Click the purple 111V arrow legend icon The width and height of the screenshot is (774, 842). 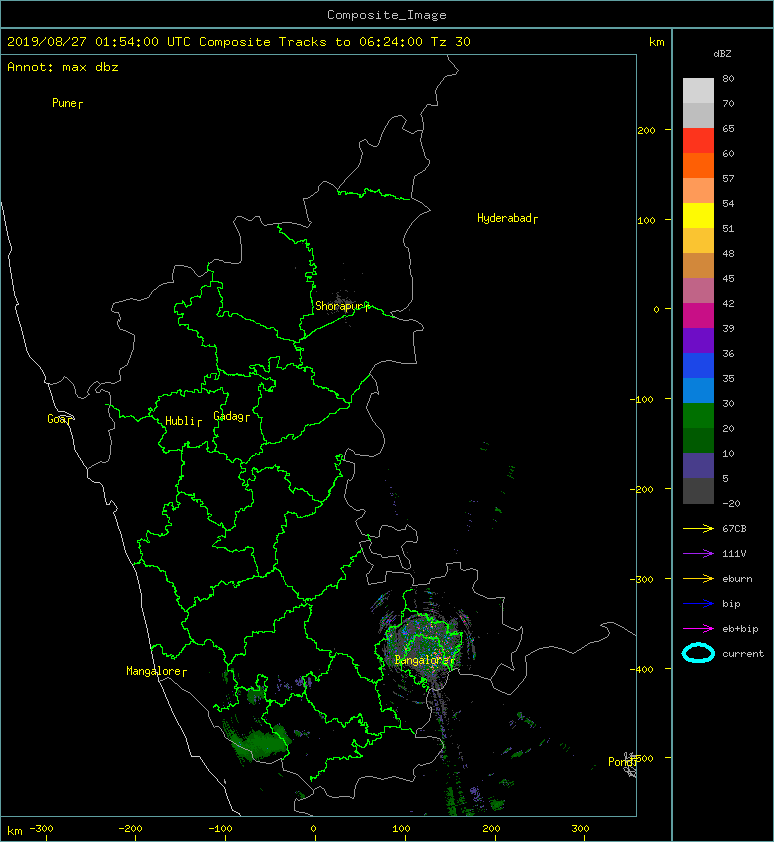tap(698, 553)
